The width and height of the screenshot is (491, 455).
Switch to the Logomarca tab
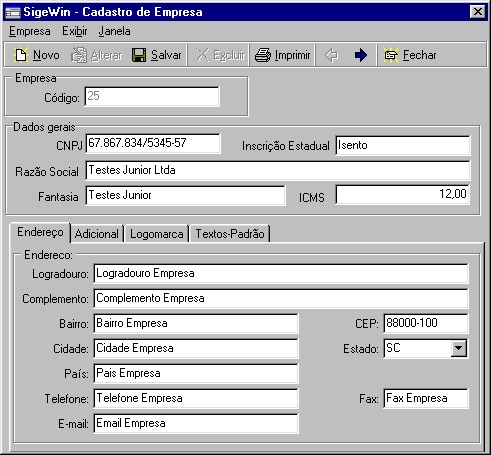click(156, 234)
